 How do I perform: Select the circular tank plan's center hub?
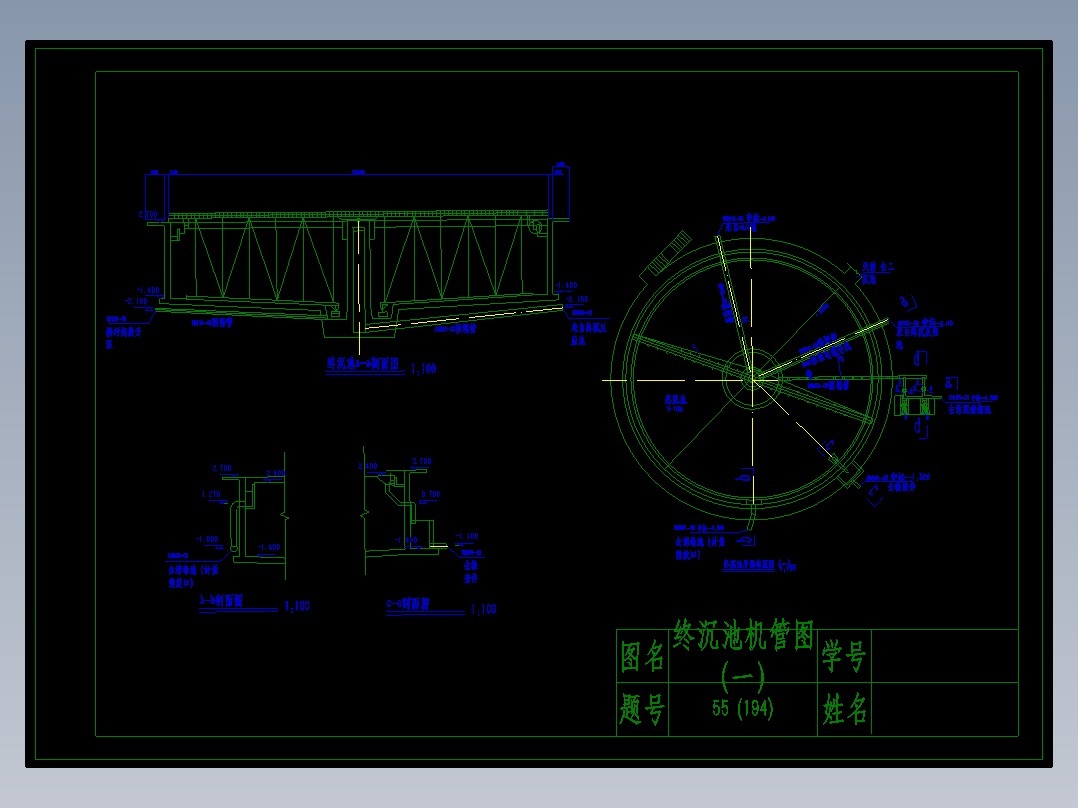coord(752,379)
